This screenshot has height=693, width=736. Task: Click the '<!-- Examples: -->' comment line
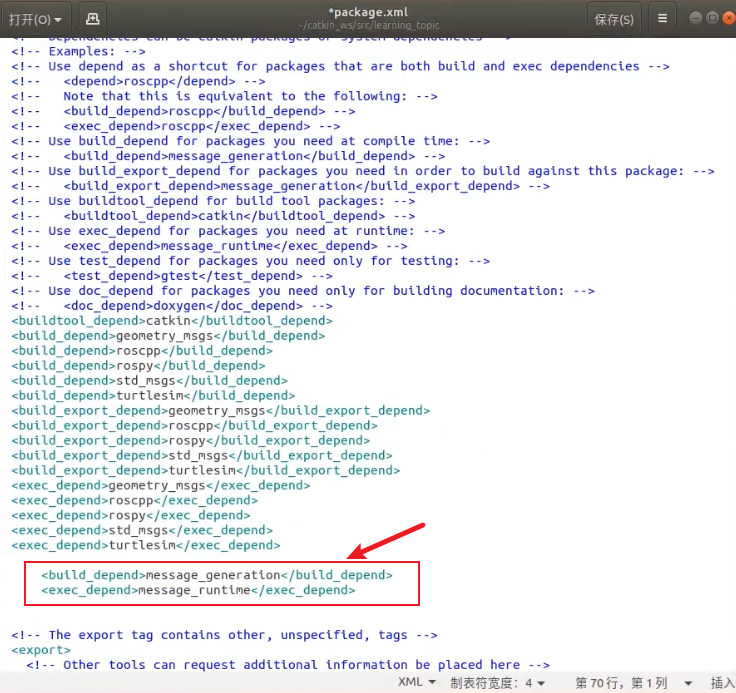click(x=78, y=52)
